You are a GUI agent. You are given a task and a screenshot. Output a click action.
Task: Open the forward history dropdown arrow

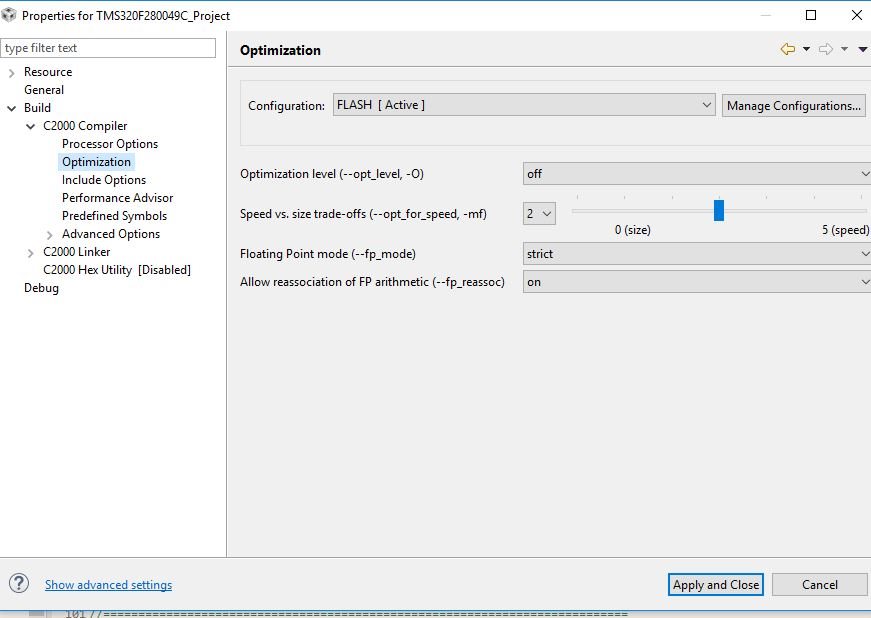point(844,49)
